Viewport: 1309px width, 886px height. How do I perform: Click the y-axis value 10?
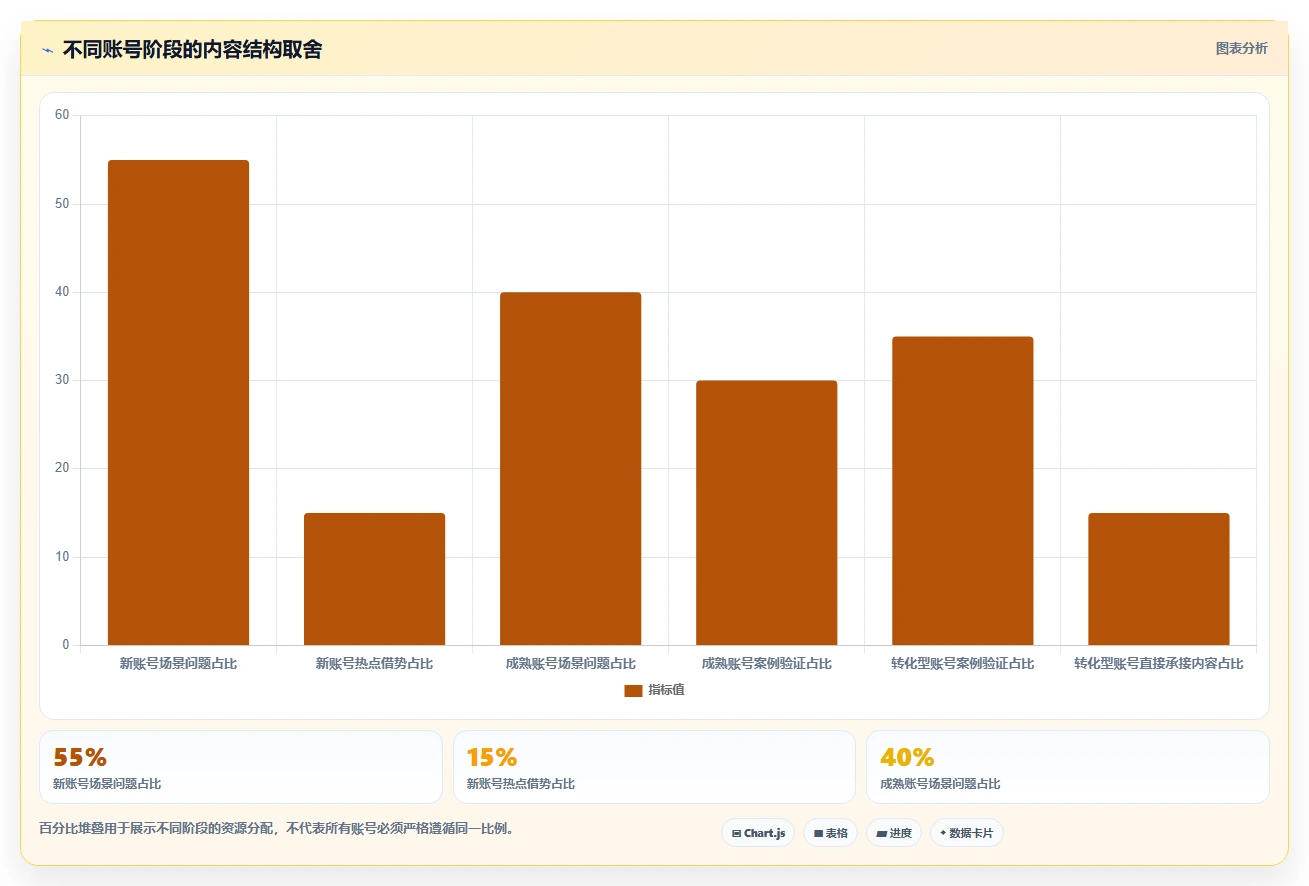point(62,557)
